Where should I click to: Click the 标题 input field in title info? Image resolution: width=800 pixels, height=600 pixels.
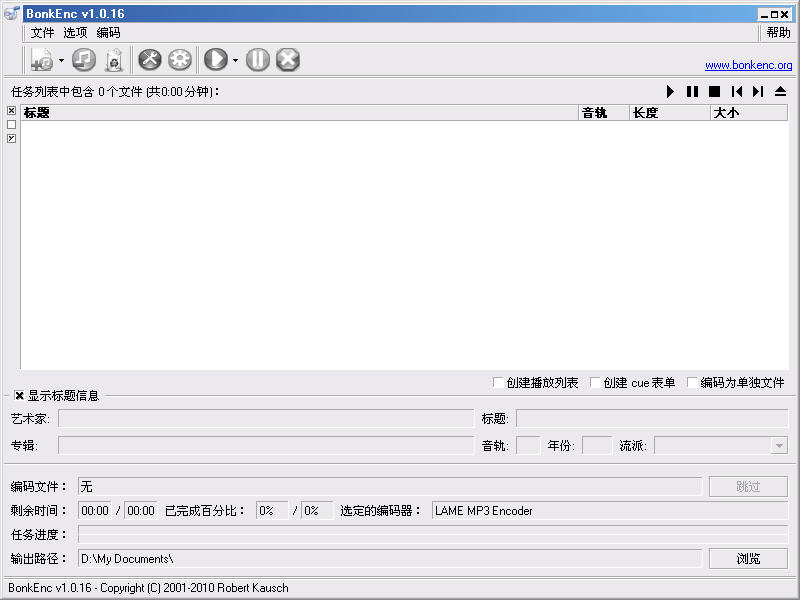coord(652,418)
